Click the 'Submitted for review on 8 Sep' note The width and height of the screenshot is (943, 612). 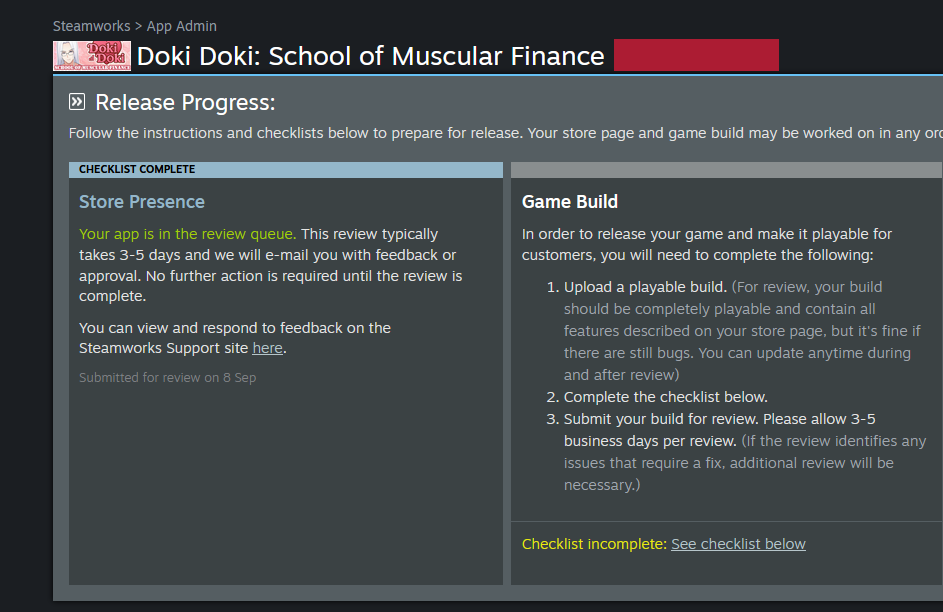pos(167,378)
